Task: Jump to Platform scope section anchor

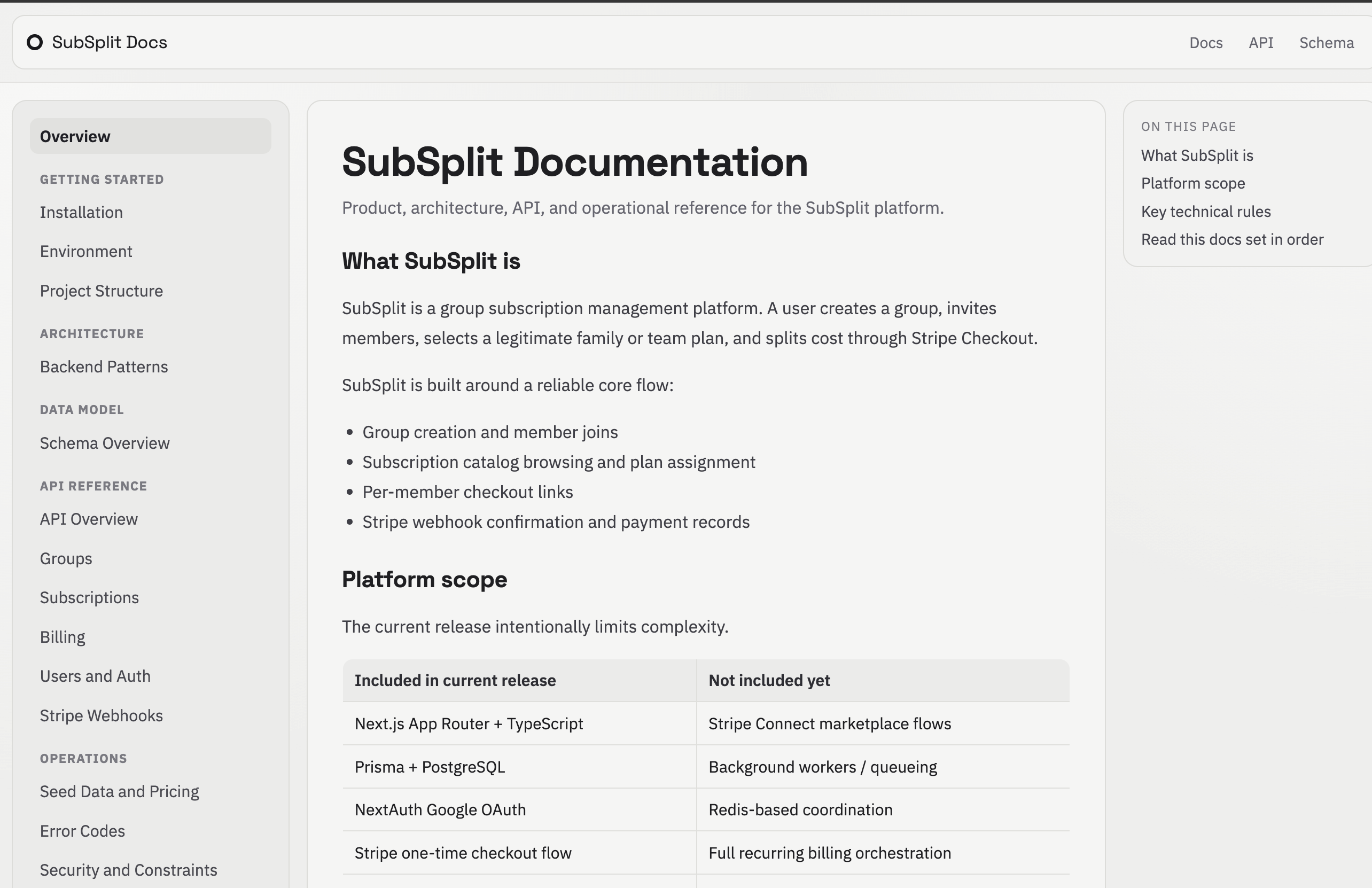Action: coord(1192,183)
